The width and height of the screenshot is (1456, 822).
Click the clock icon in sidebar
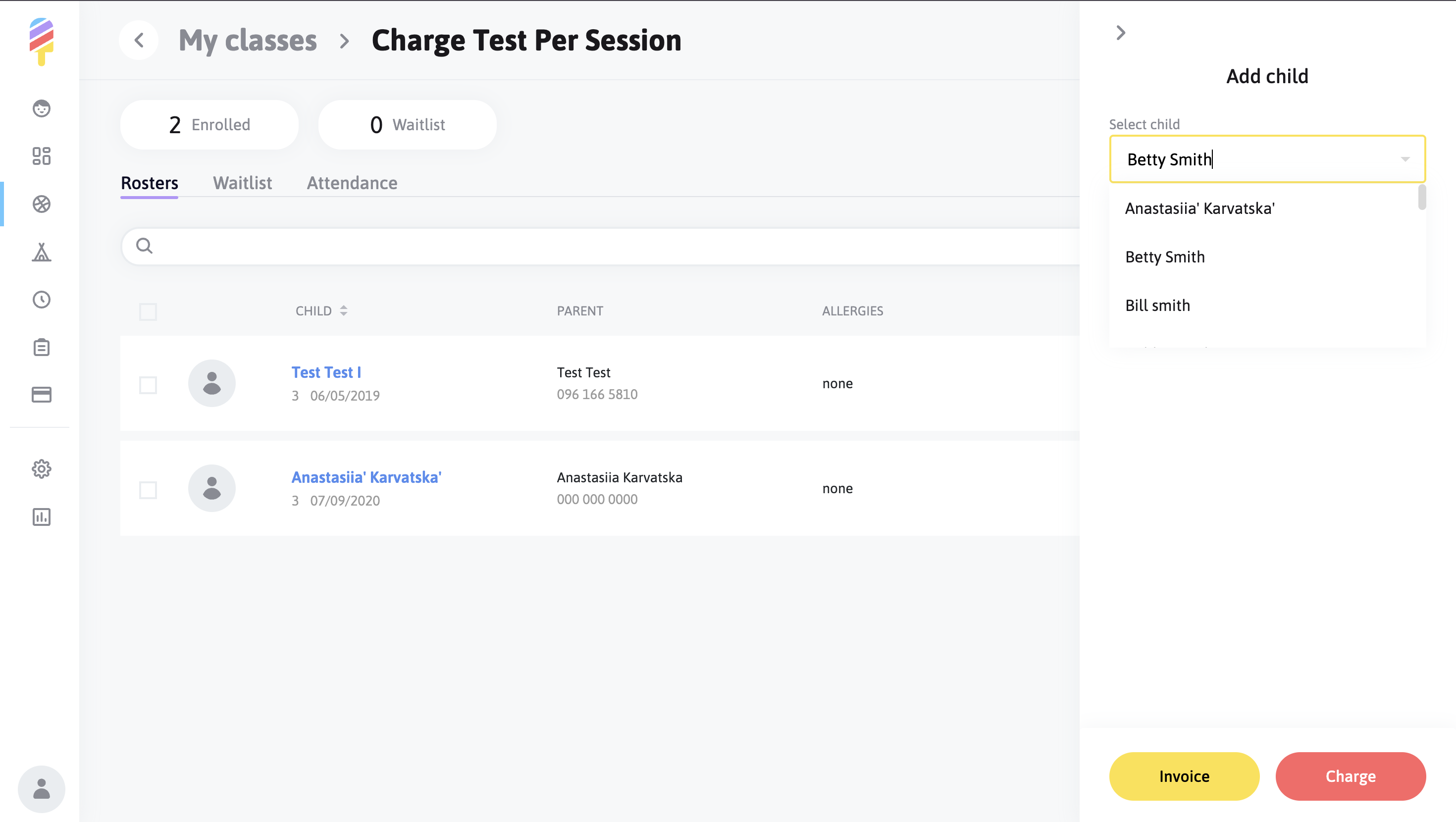point(41,300)
